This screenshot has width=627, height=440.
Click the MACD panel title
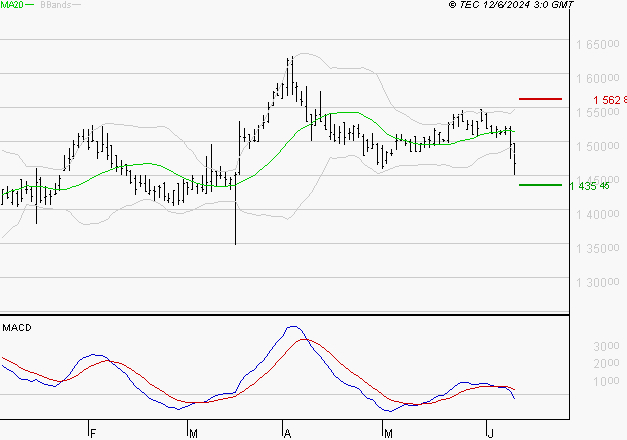coord(17,328)
